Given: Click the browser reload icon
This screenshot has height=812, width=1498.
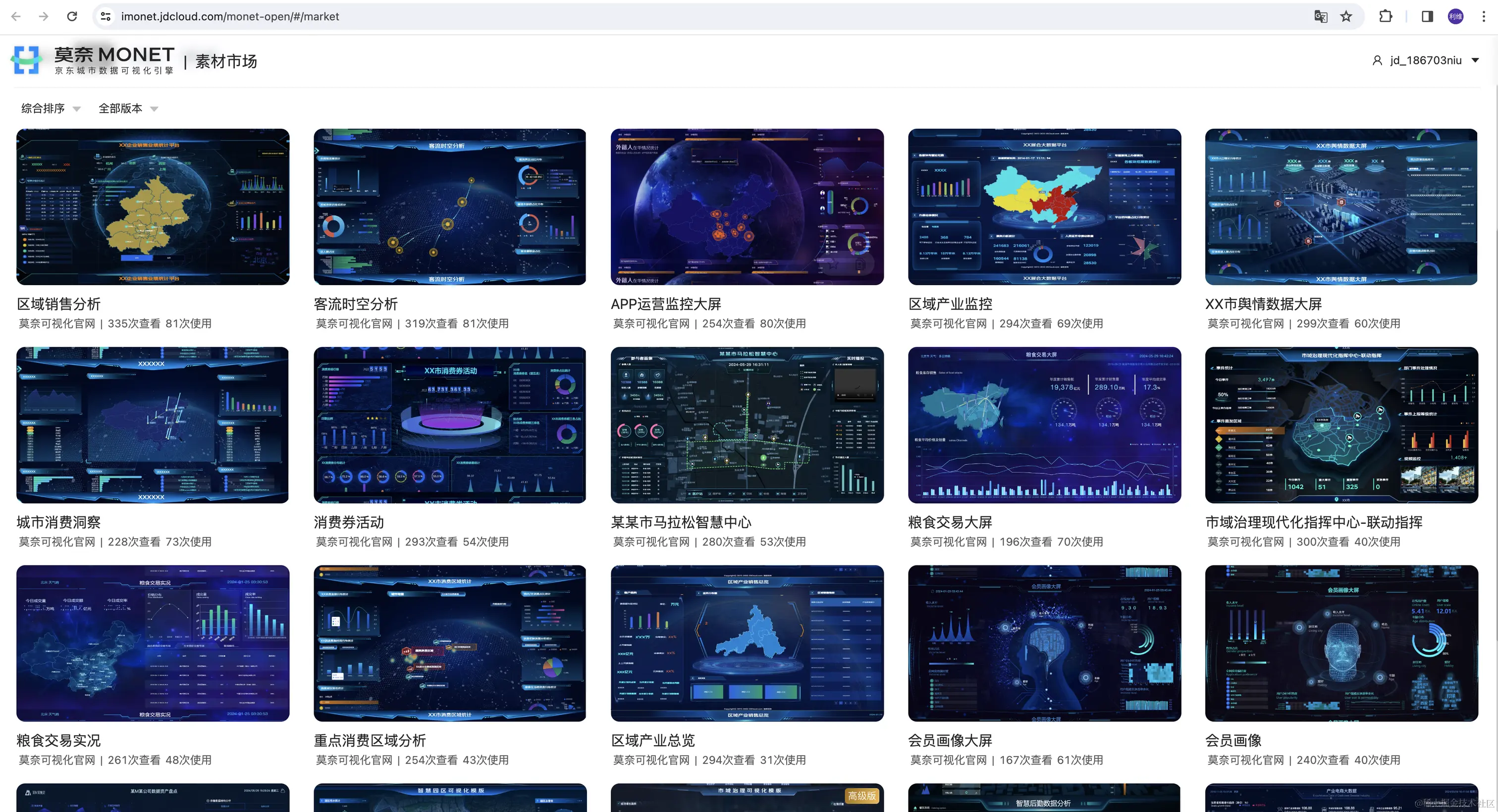Looking at the screenshot, I should 72,16.
